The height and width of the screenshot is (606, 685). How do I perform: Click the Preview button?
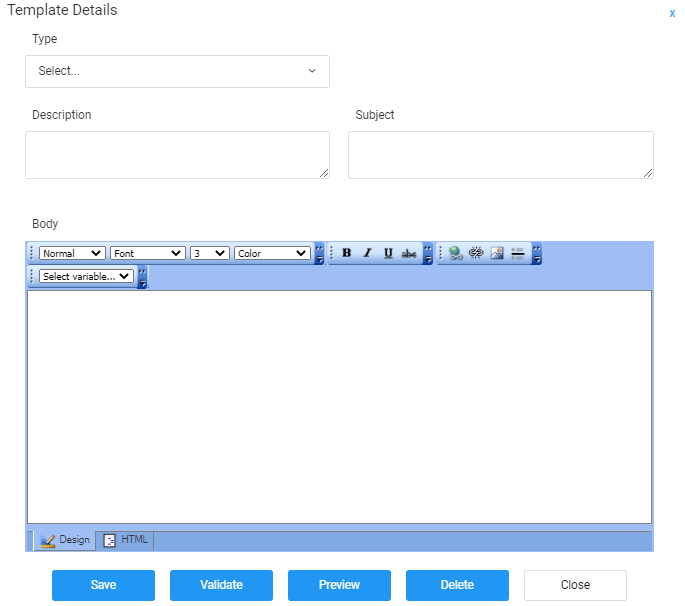tap(339, 585)
